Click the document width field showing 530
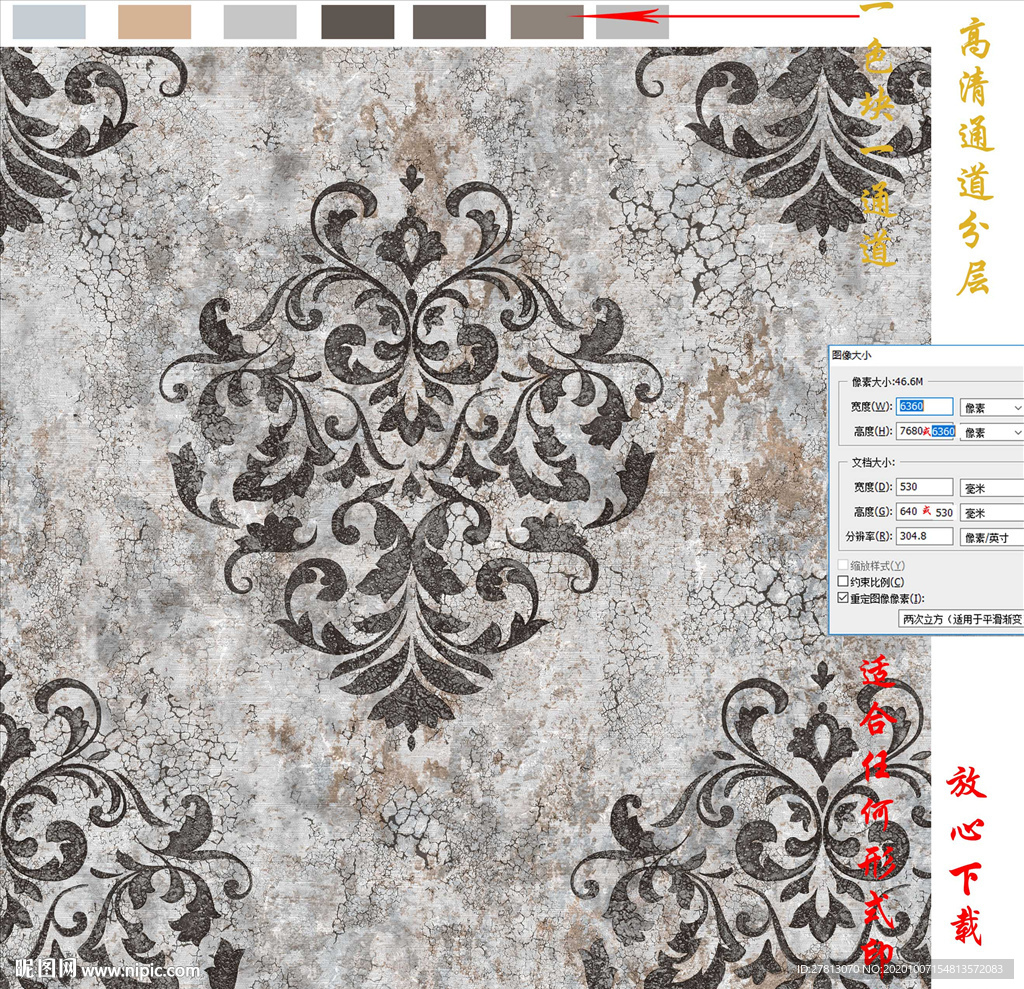The width and height of the screenshot is (1024, 989). click(924, 487)
